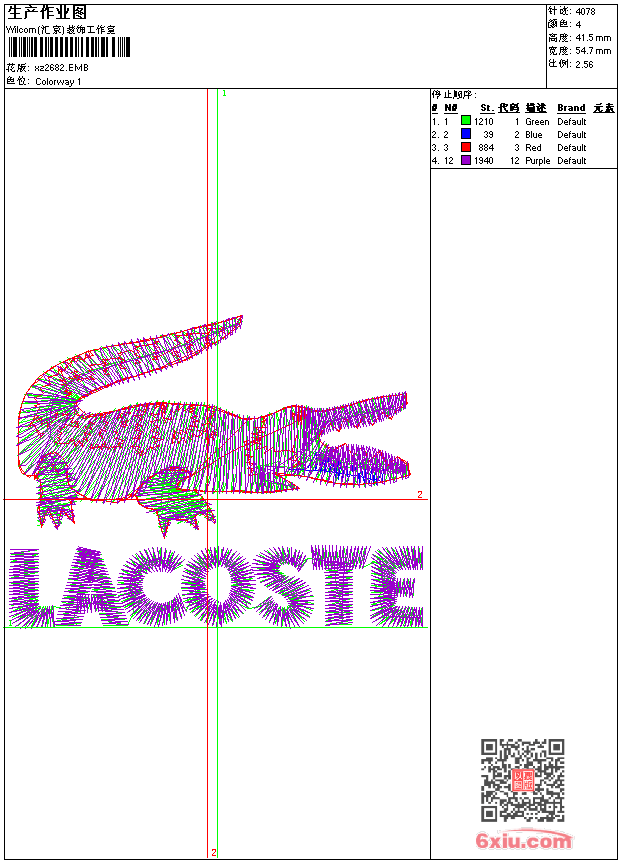Viewport: 620px width, 860px height.
Task: Click the blue color swatch in row 2
Action: 465,135
